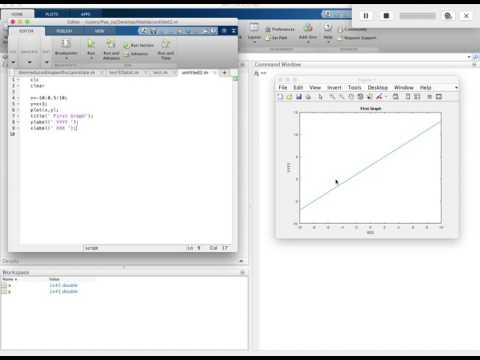Click the Advance button
Image resolution: width=480 pixels, height=360 pixels.
136,54
